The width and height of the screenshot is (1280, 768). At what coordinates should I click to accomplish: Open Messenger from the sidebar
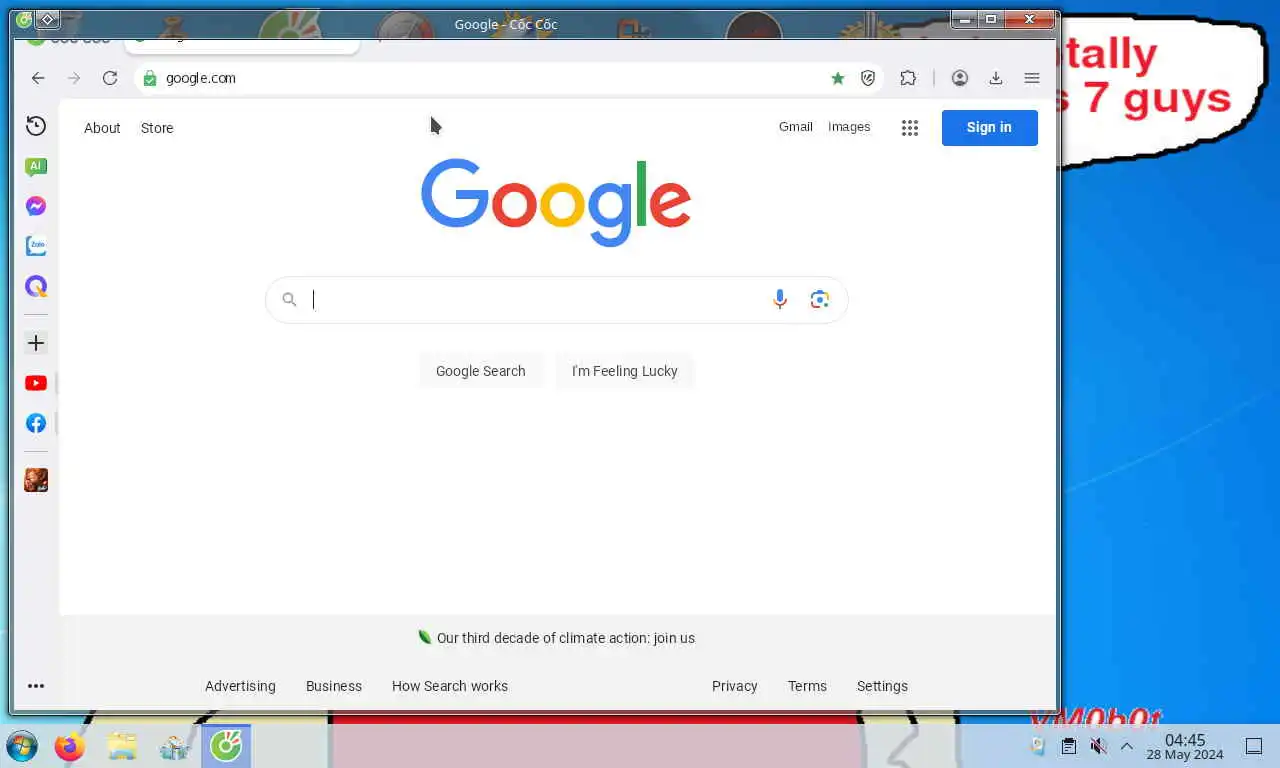(x=36, y=206)
